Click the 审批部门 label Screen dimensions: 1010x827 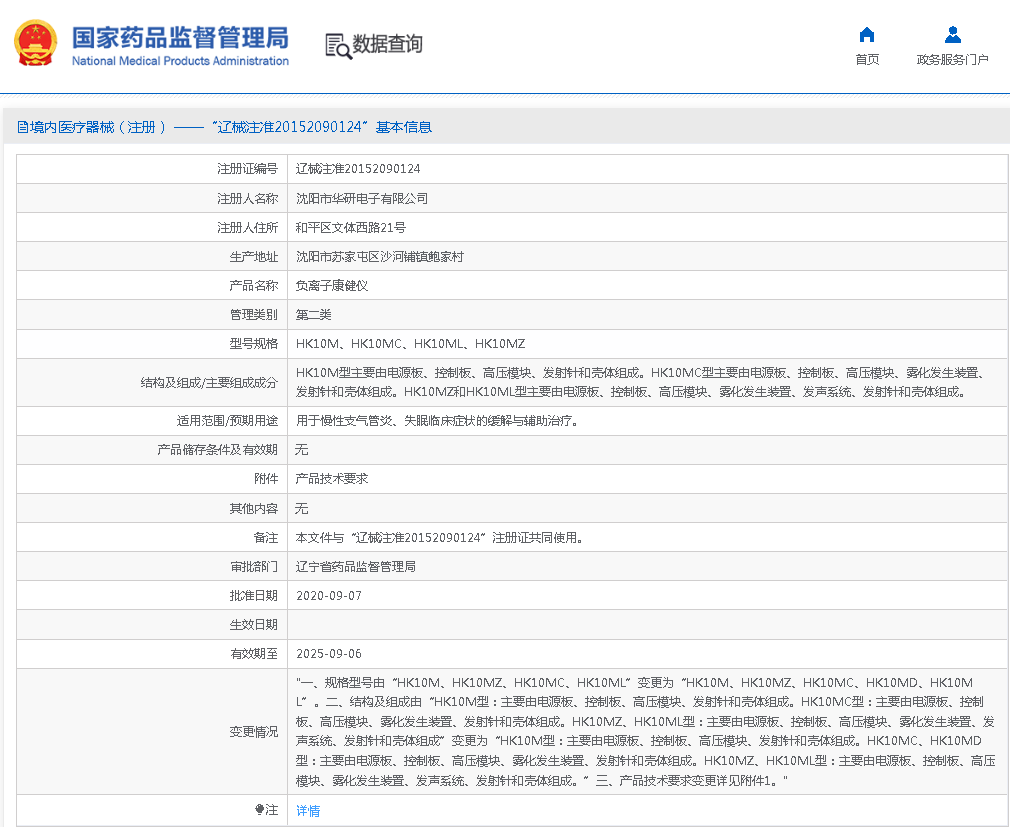[x=254, y=566]
